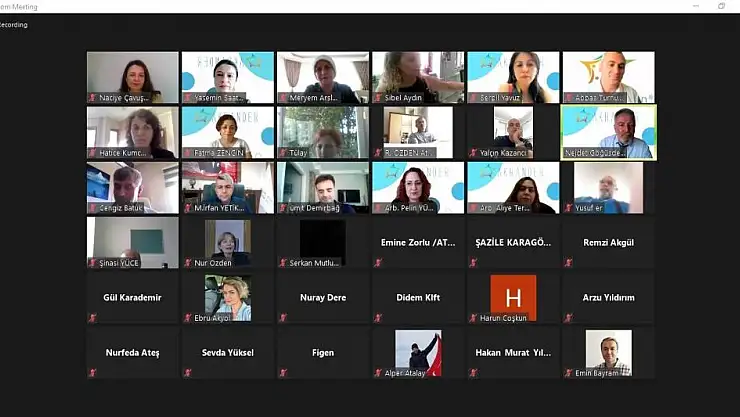Click the muted mic icon beside Harun Coşkun
This screenshot has height=417, width=740.
473,318
